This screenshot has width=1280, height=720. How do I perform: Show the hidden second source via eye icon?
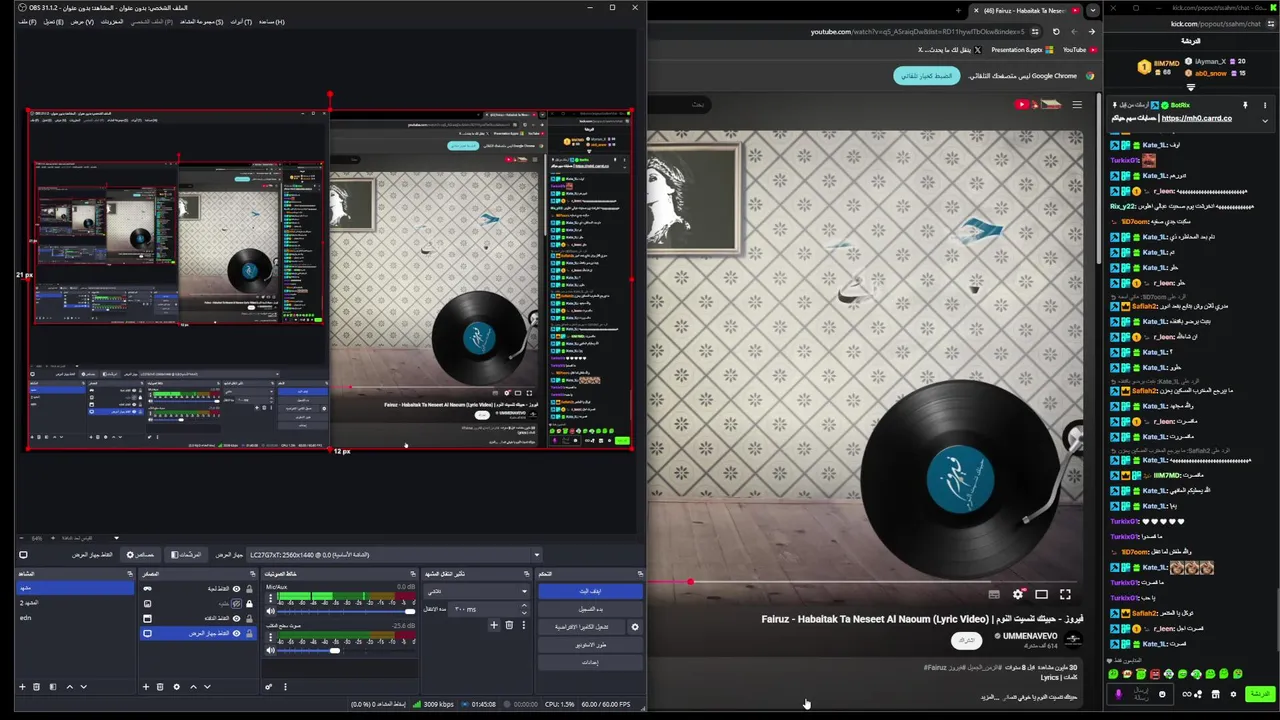(236, 603)
